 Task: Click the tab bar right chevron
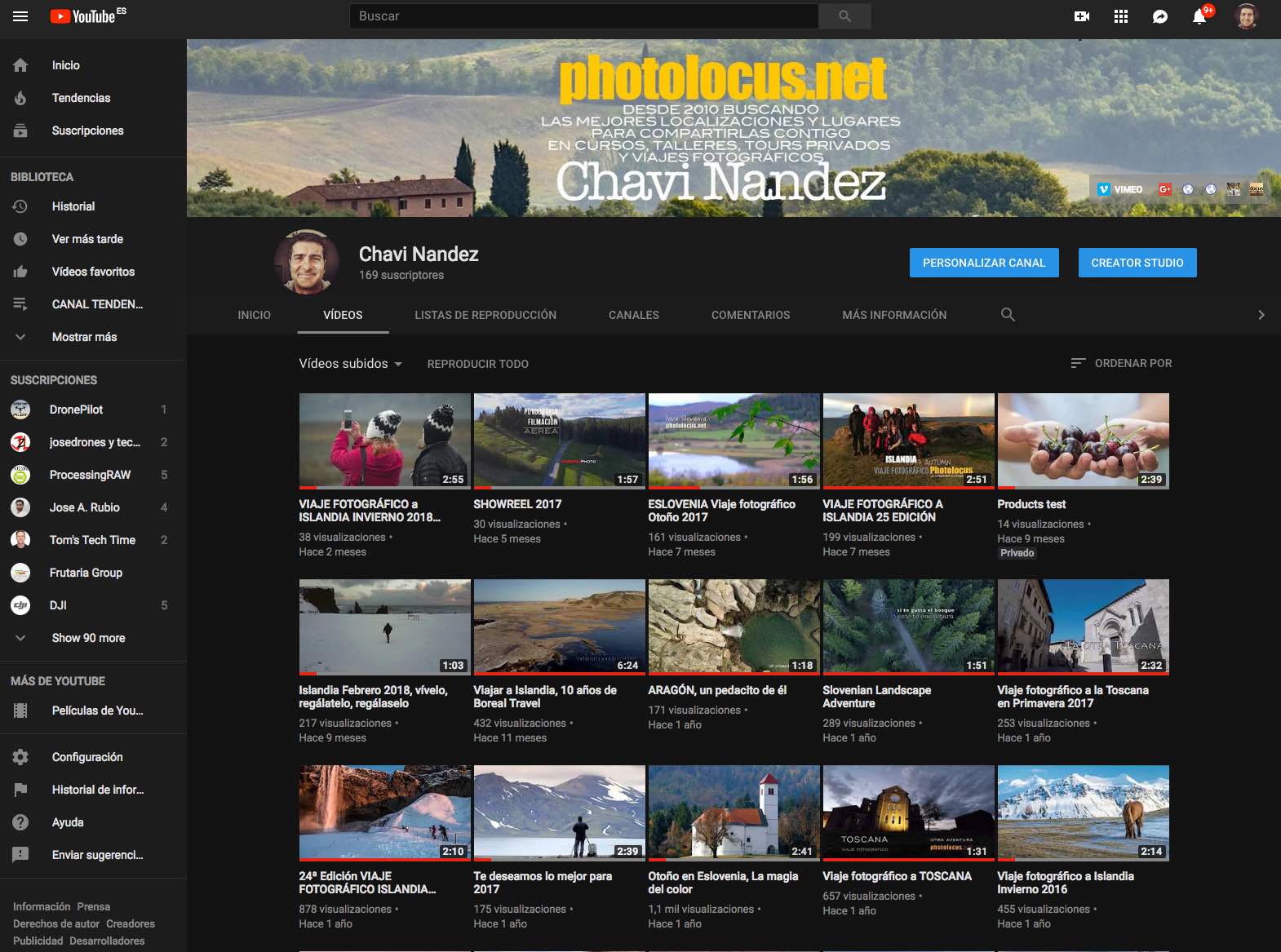[1261, 315]
